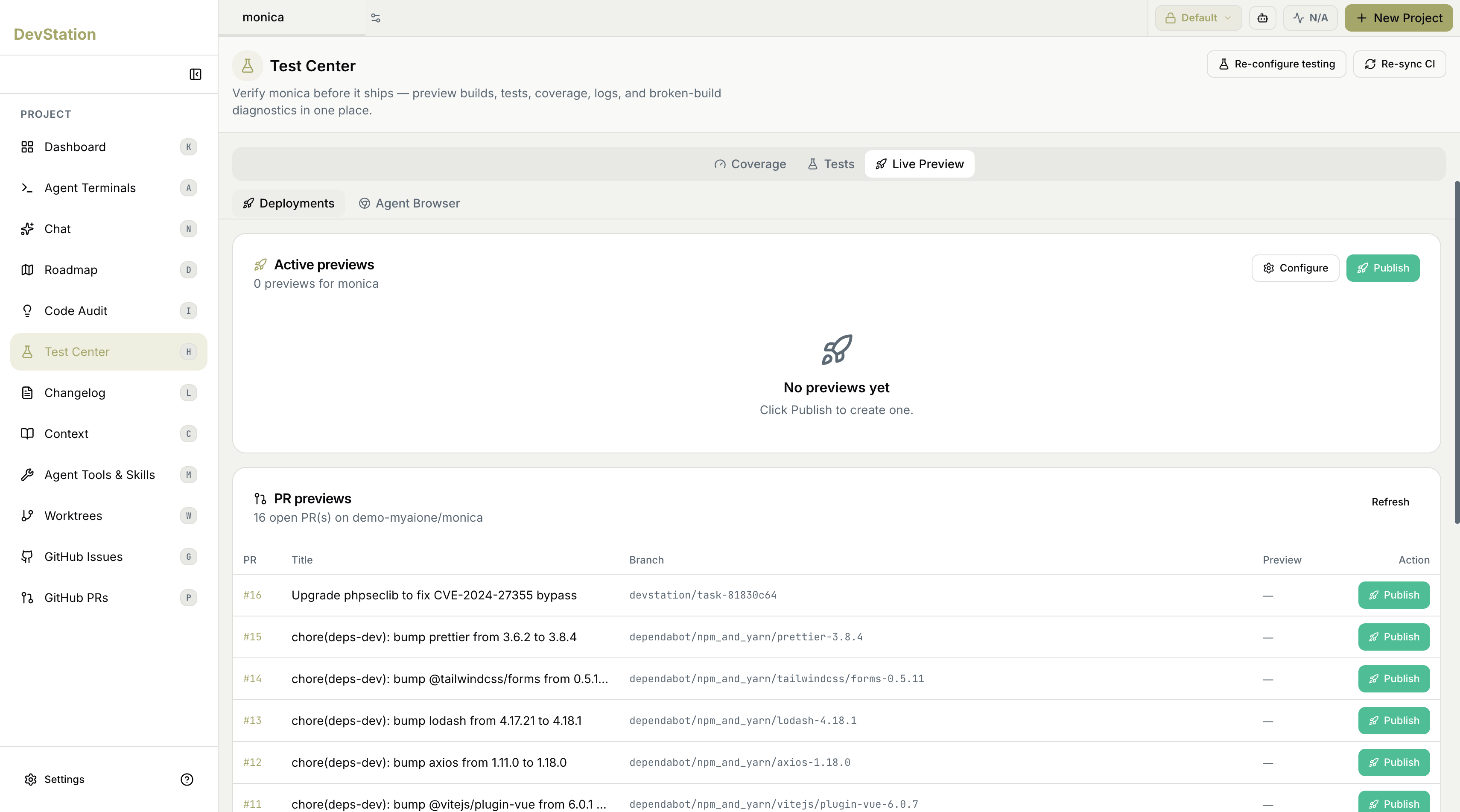Collapse the sidebar panel icon

pyautogui.click(x=195, y=74)
